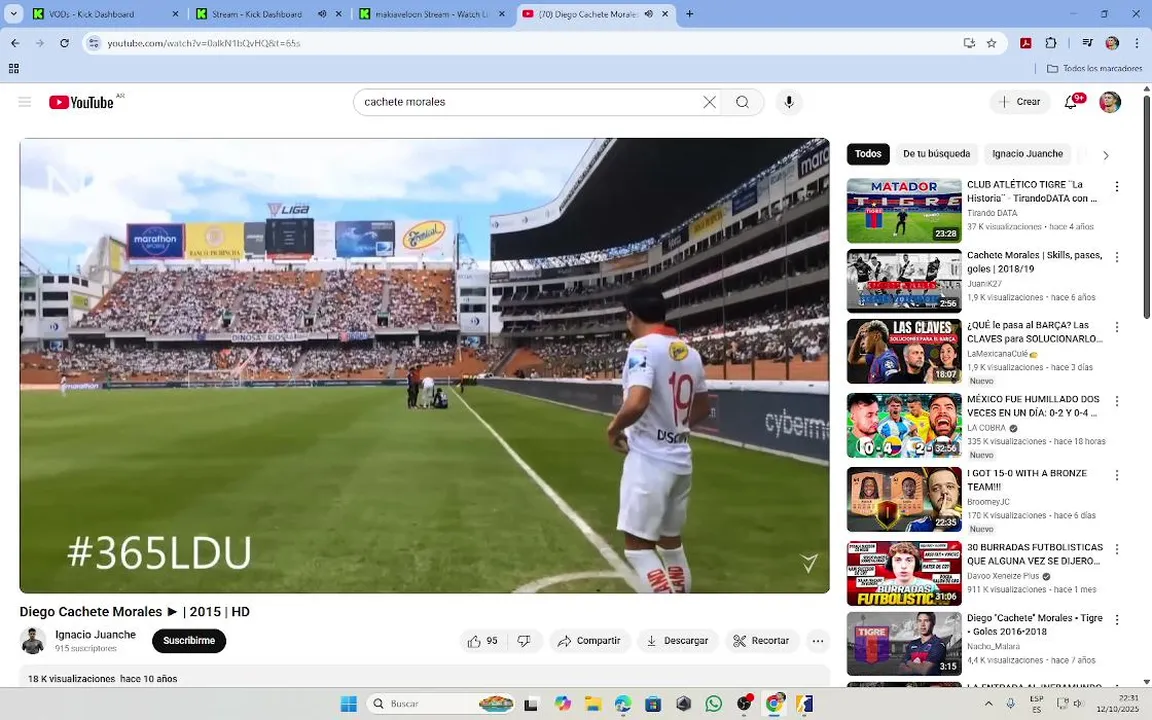The width and height of the screenshot is (1152, 720).
Task: Open options for CLUB ATLÉTICO TIGRE video
Action: 1117,187
